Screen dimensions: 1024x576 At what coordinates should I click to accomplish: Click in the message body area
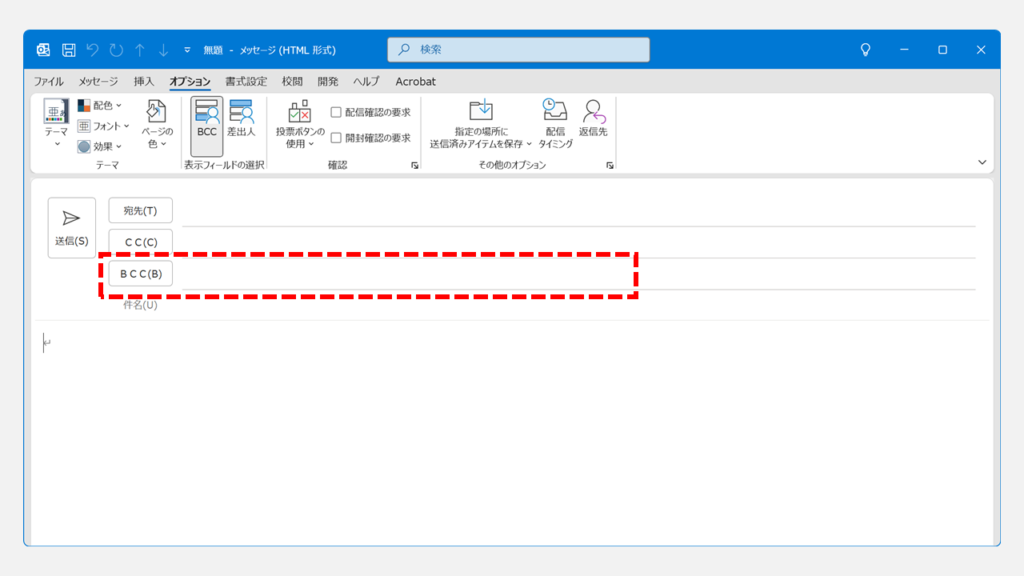[x=512, y=431]
